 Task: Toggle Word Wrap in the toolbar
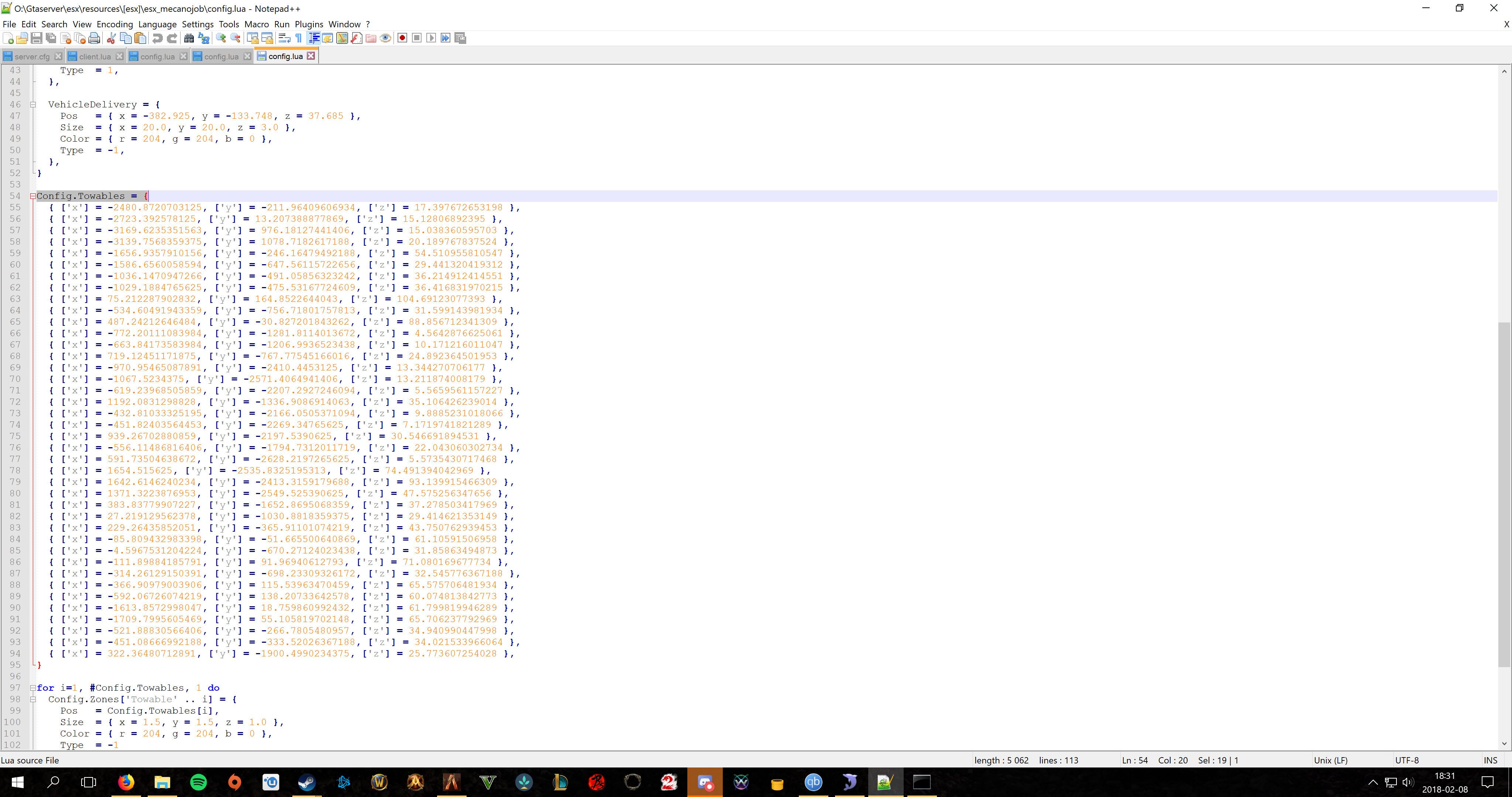coord(284,38)
